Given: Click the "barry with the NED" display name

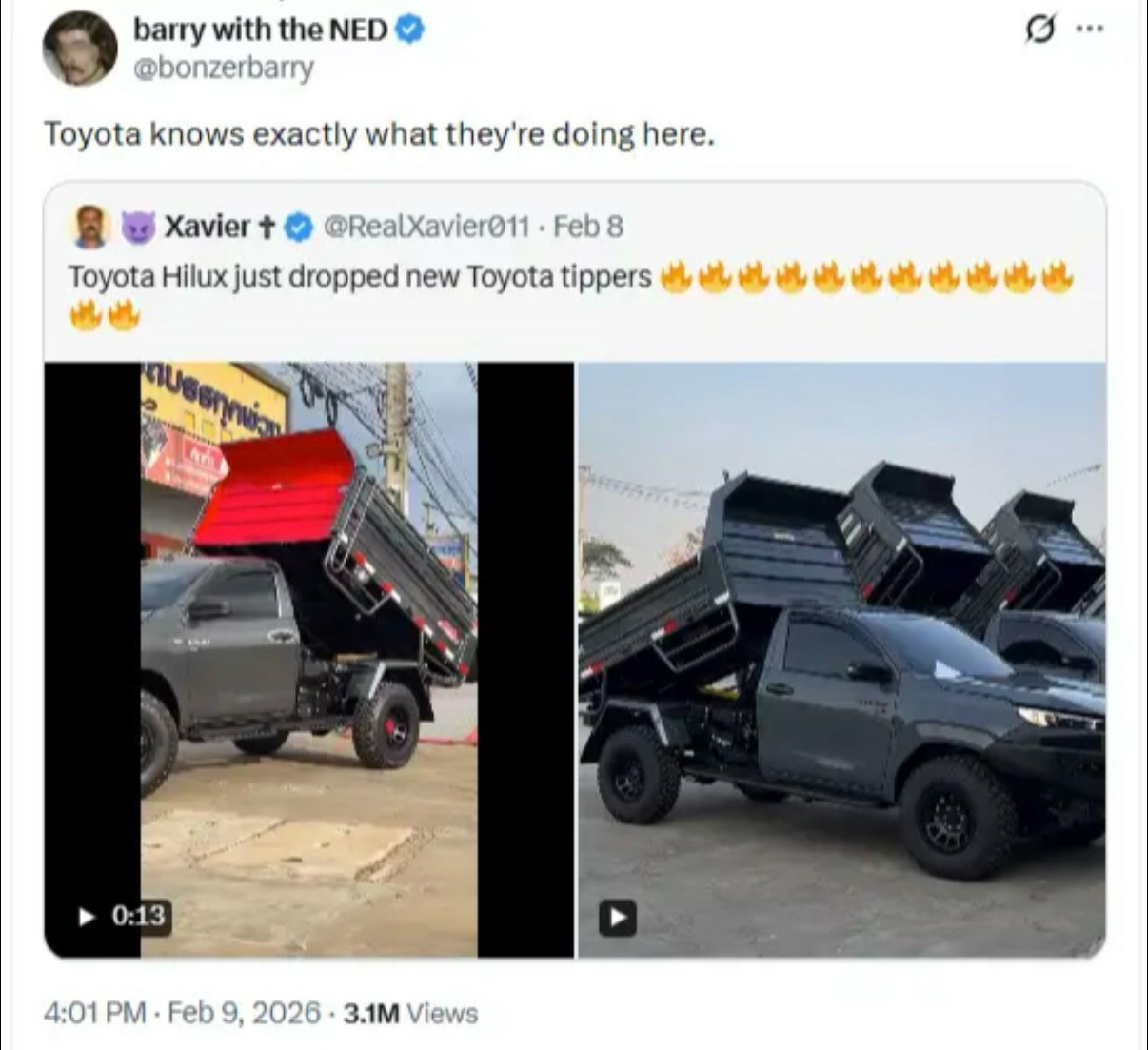Looking at the screenshot, I should pos(260,30).
